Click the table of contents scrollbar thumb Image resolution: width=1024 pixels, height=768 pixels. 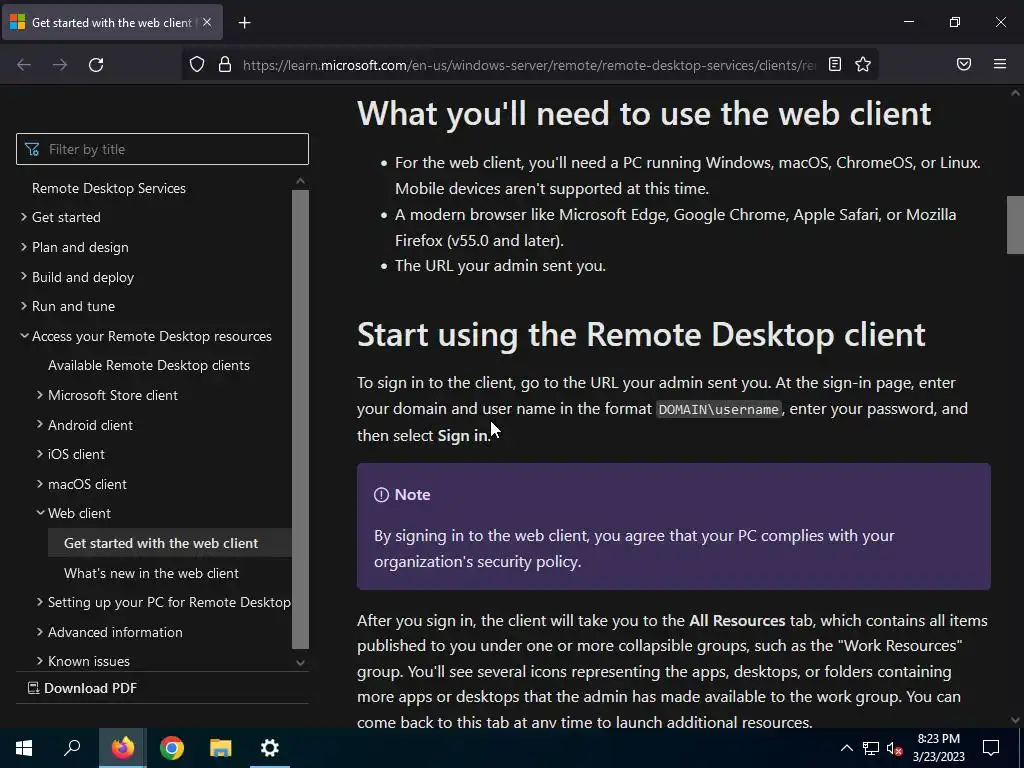(x=300, y=419)
